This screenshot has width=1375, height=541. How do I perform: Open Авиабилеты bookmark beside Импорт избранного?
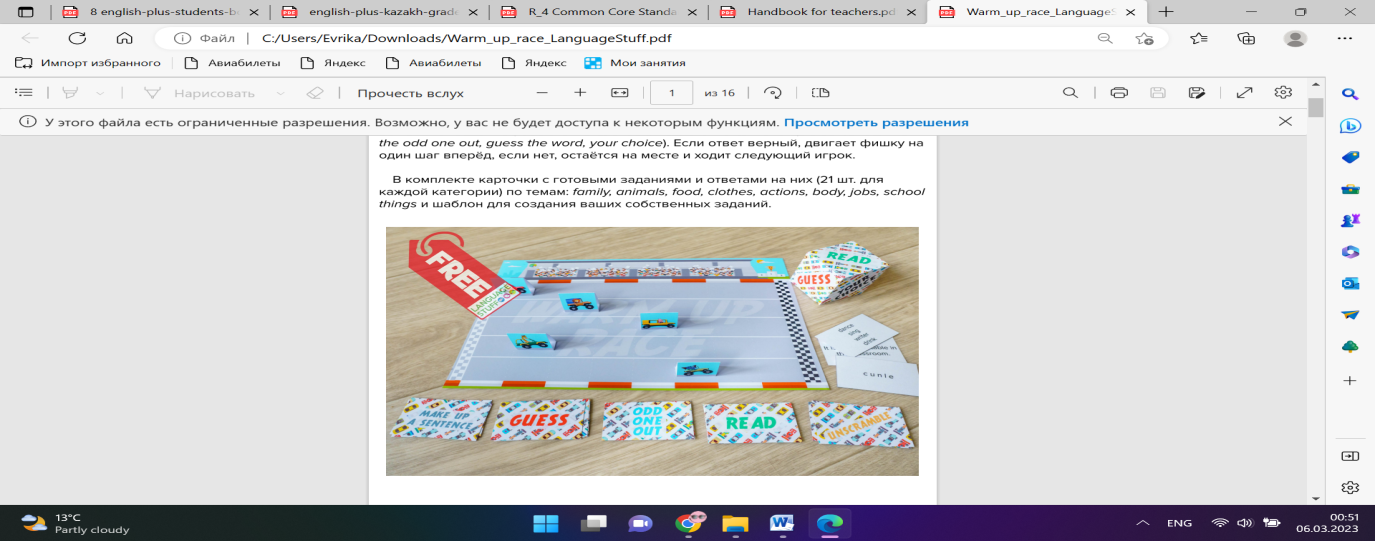233,62
